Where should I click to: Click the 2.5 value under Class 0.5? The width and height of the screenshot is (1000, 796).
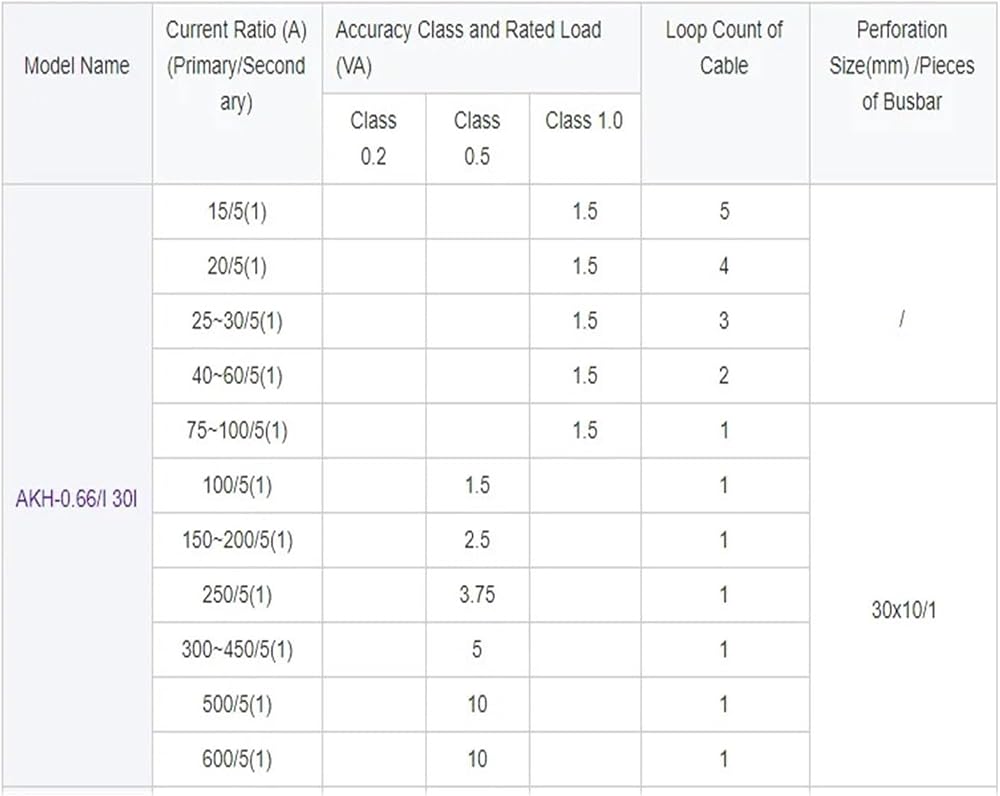477,540
